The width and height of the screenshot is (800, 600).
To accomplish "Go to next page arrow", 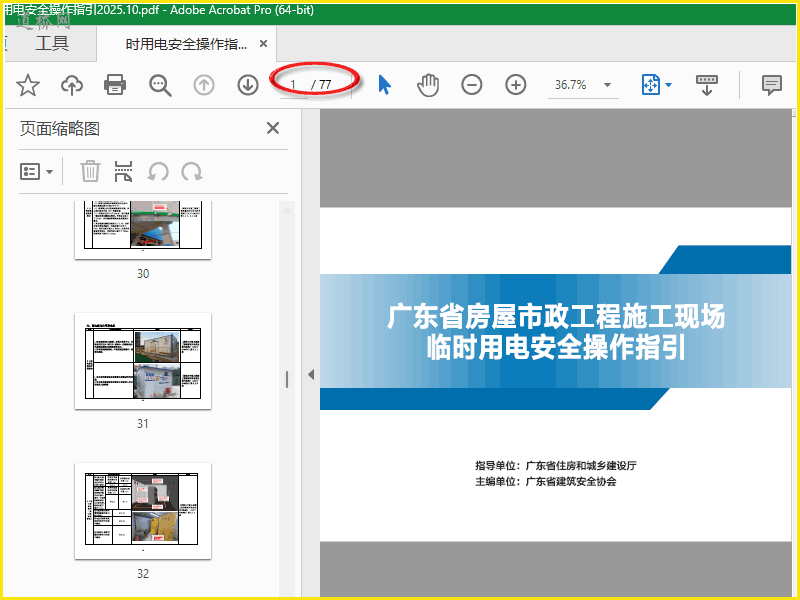I will click(248, 85).
